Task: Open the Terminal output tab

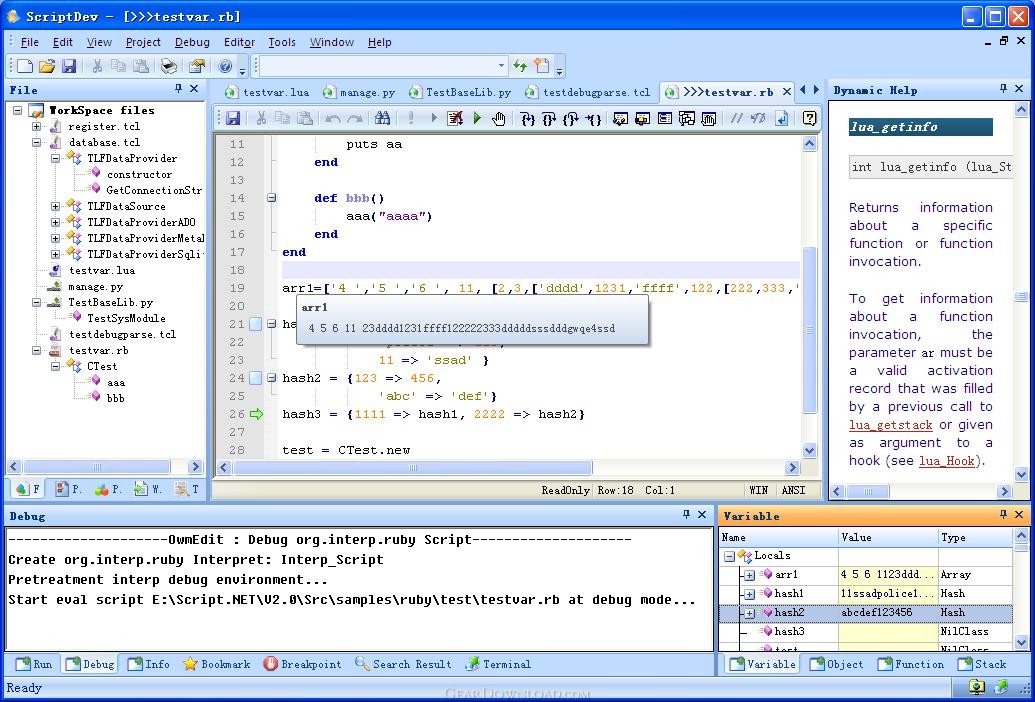Action: [x=498, y=664]
